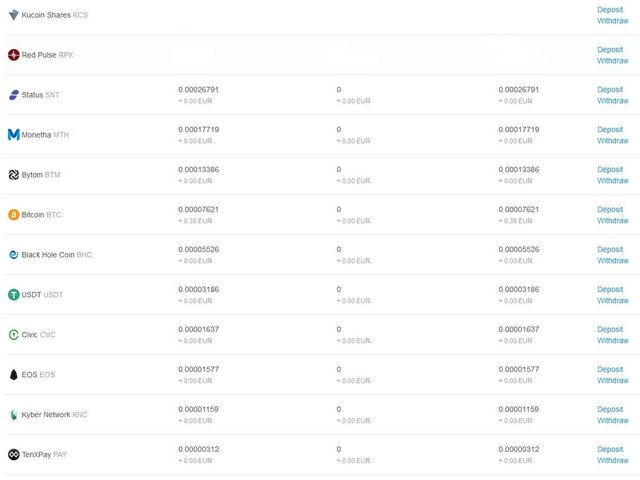Click the Civic CVC coin icon
This screenshot has height=480, width=640.
(x=13, y=335)
